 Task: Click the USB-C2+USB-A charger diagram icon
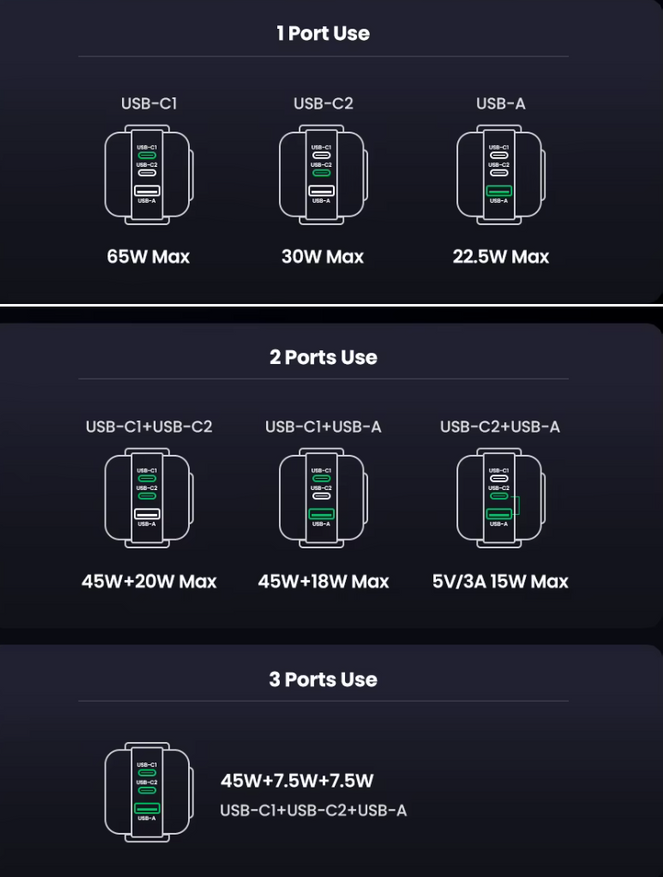pyautogui.click(x=499, y=498)
